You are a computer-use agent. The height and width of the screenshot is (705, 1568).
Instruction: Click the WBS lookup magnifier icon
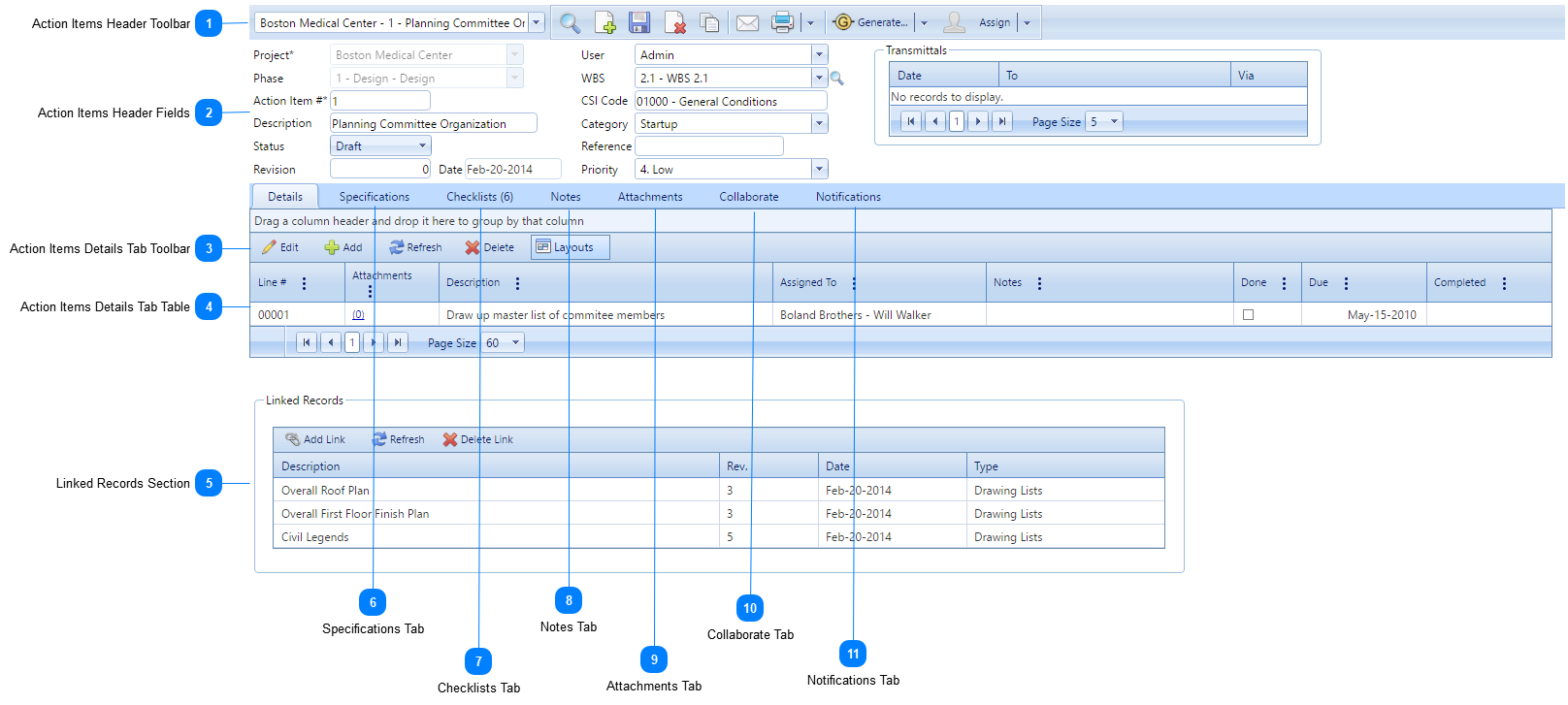click(x=837, y=79)
